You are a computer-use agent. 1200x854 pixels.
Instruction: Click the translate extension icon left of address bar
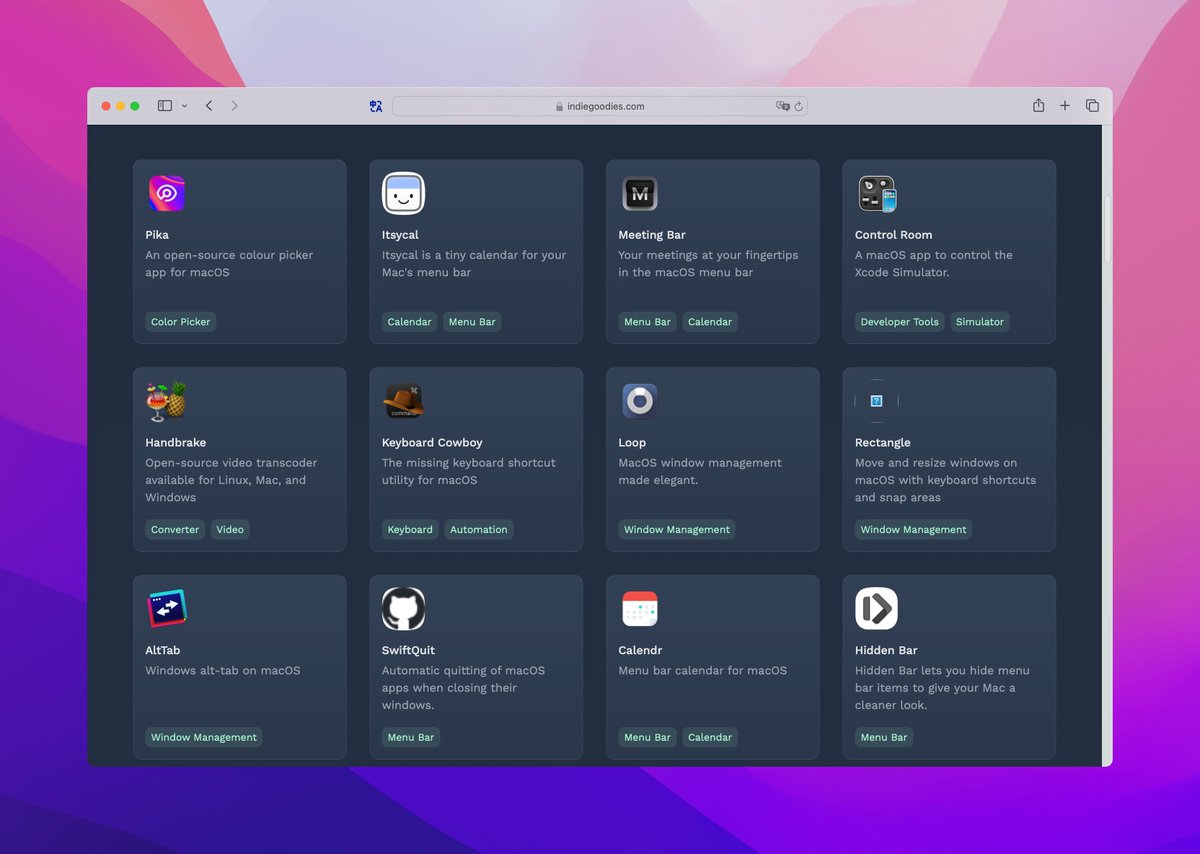[x=376, y=106]
